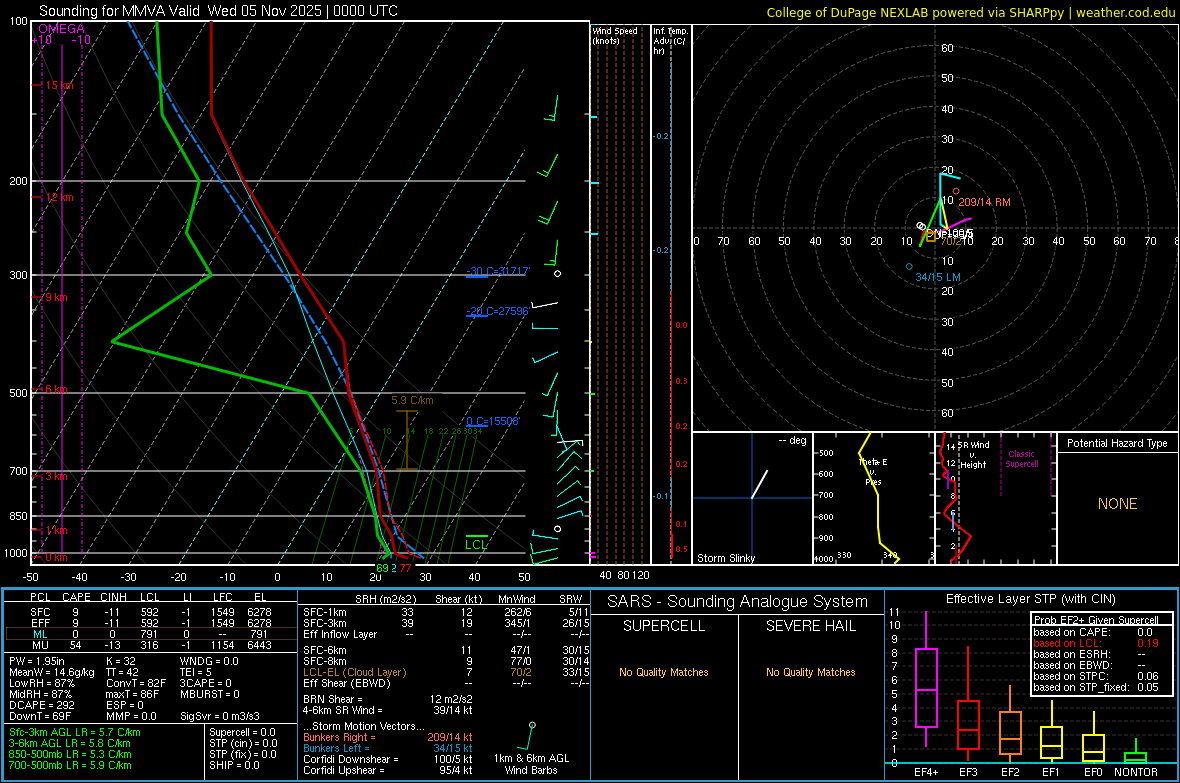The width and height of the screenshot is (1180, 783).
Task: Click the red 'based on LCL: 0.19' line
Action: [1096, 643]
